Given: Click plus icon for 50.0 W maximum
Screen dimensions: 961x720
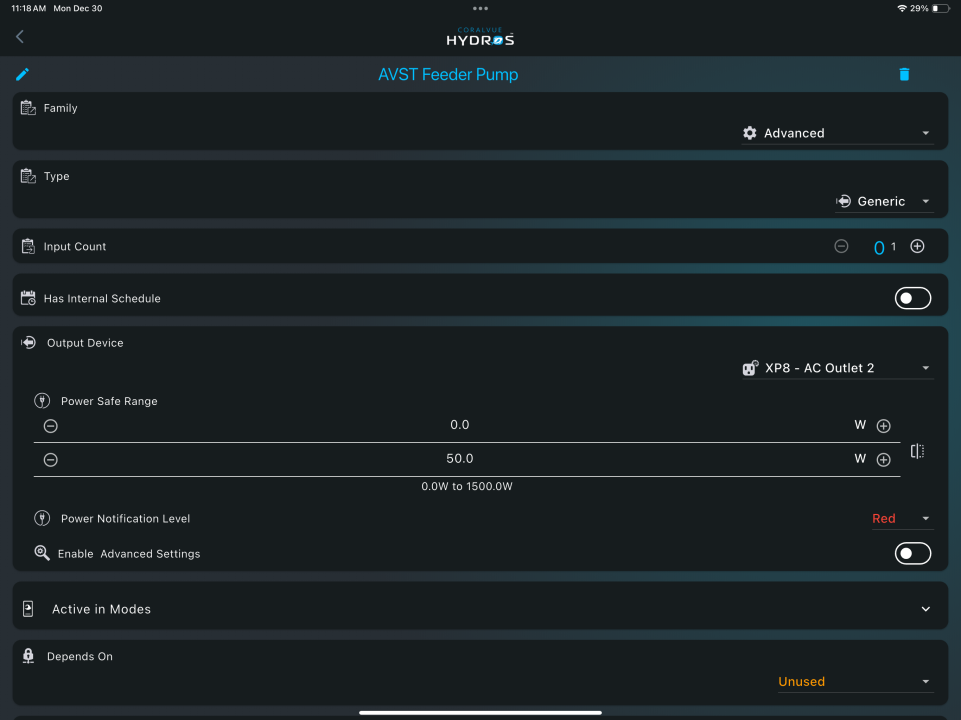Looking at the screenshot, I should 883,460.
